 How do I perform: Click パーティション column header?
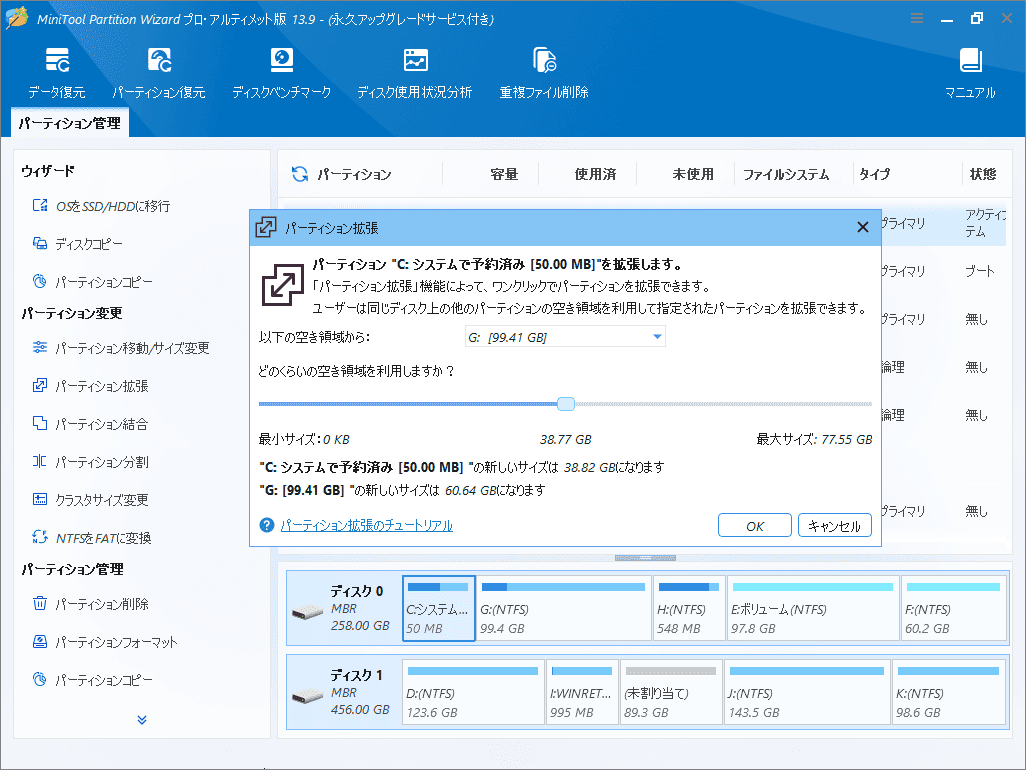coord(355,174)
